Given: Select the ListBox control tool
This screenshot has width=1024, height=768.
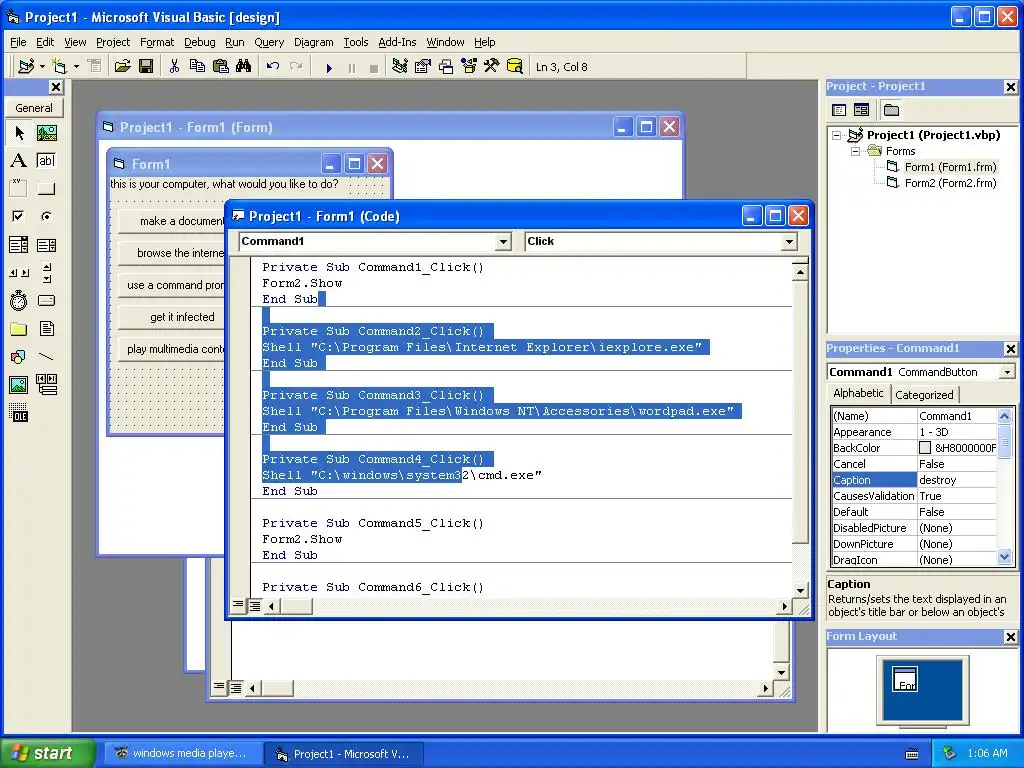Looking at the screenshot, I should tap(46, 245).
